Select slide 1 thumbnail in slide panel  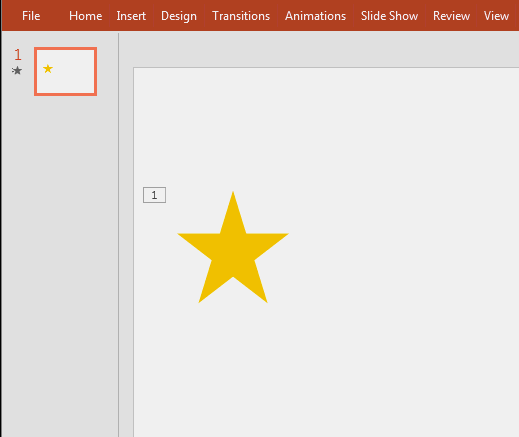pos(65,71)
